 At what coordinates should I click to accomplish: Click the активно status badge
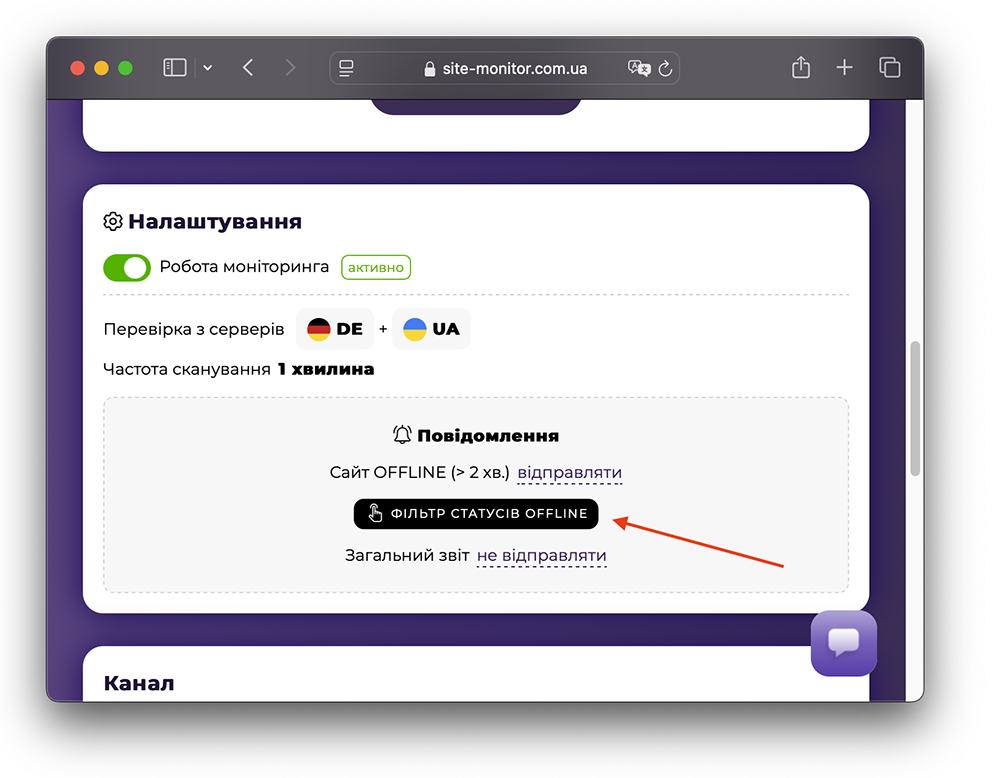tap(376, 267)
